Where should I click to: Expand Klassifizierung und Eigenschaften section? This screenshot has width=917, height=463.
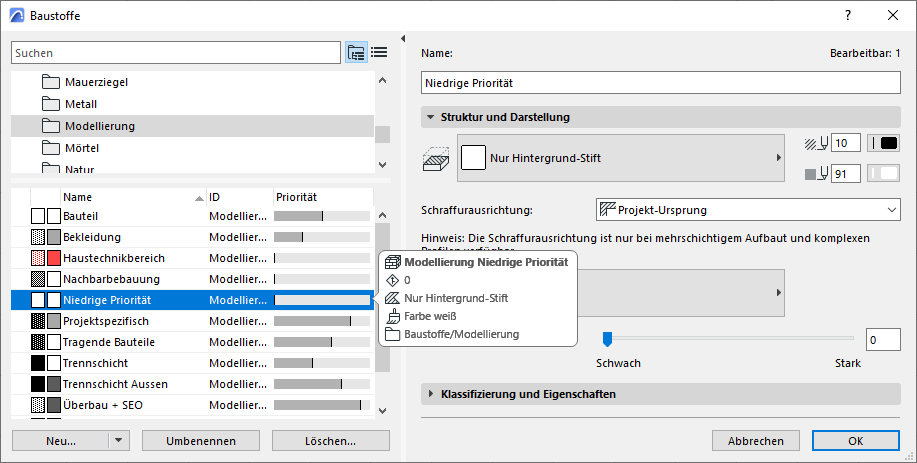[x=430, y=394]
